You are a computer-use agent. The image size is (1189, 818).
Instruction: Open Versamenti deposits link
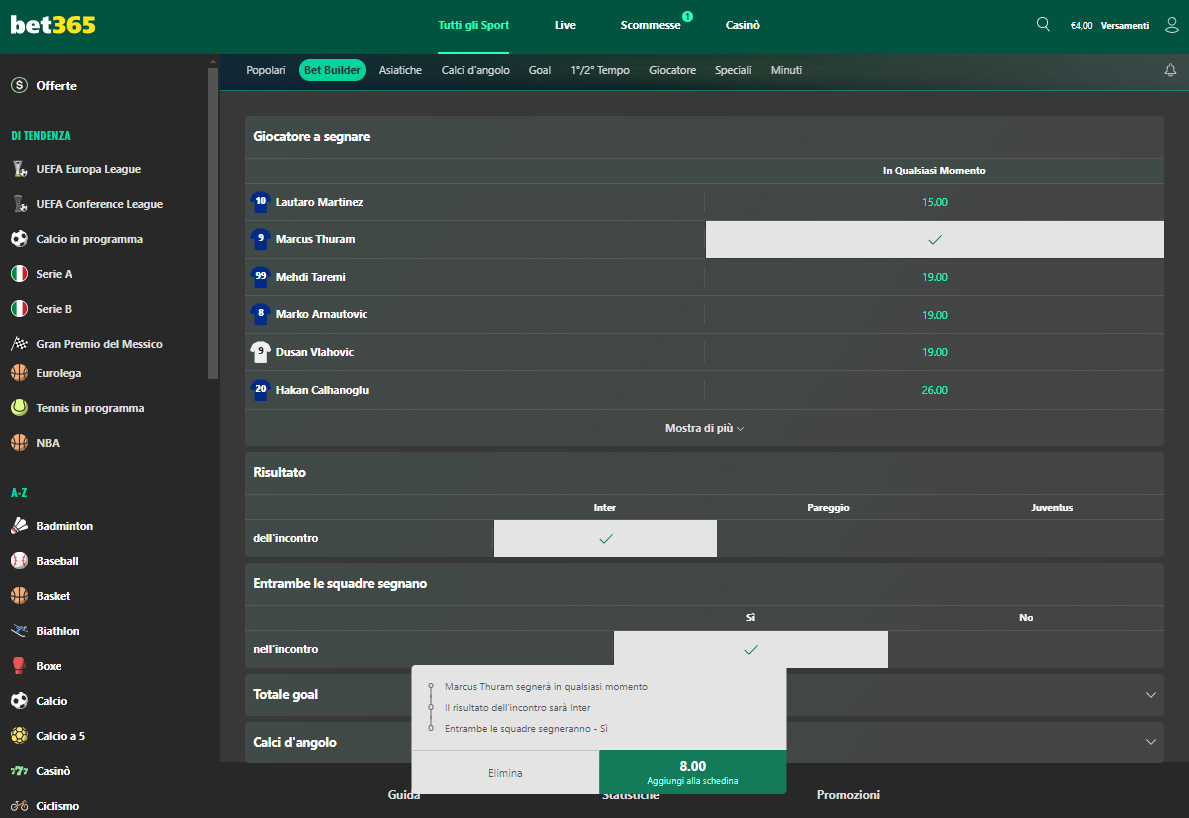point(1125,26)
